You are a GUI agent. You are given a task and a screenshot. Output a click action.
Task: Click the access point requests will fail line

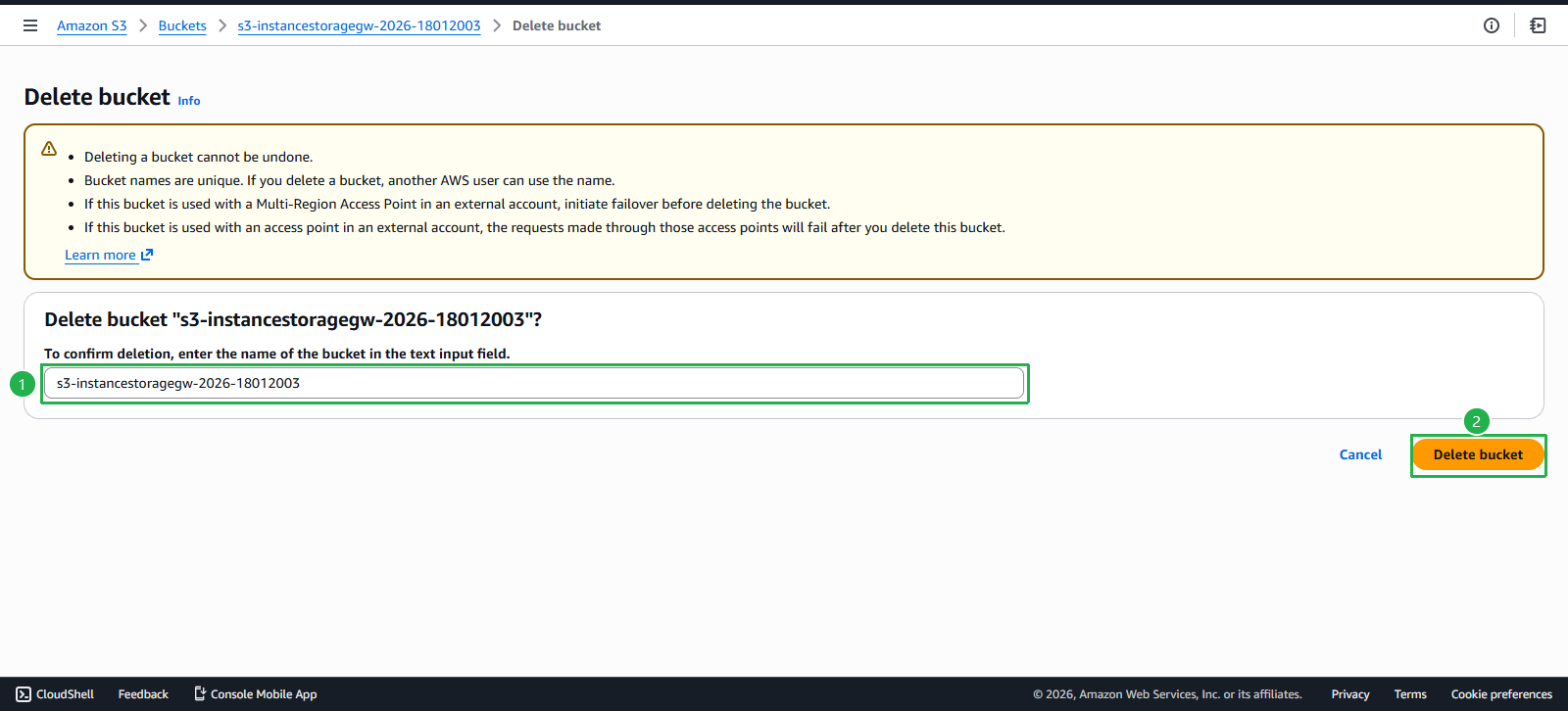[545, 227]
